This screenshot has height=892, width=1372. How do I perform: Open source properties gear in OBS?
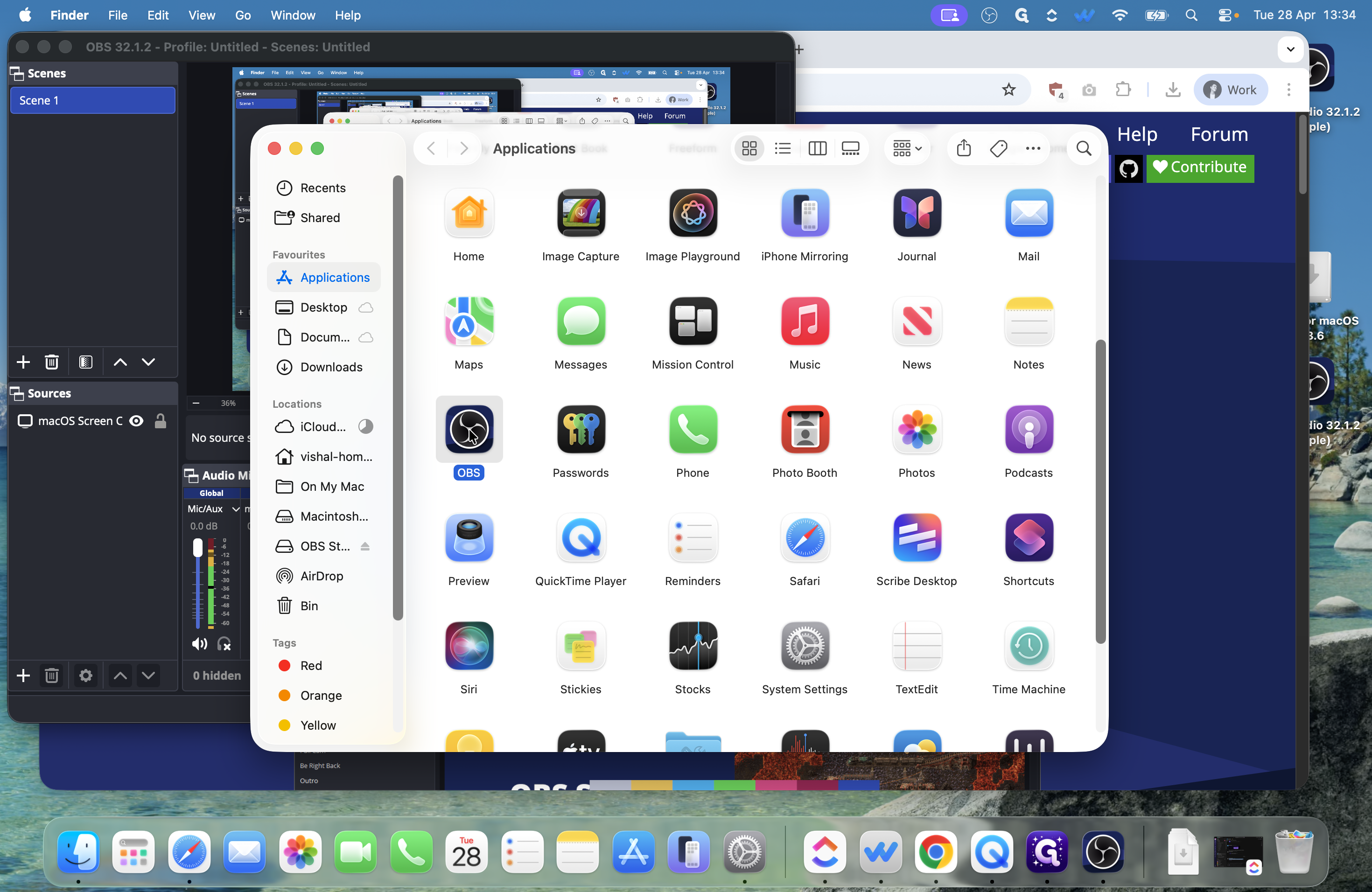coord(86,676)
